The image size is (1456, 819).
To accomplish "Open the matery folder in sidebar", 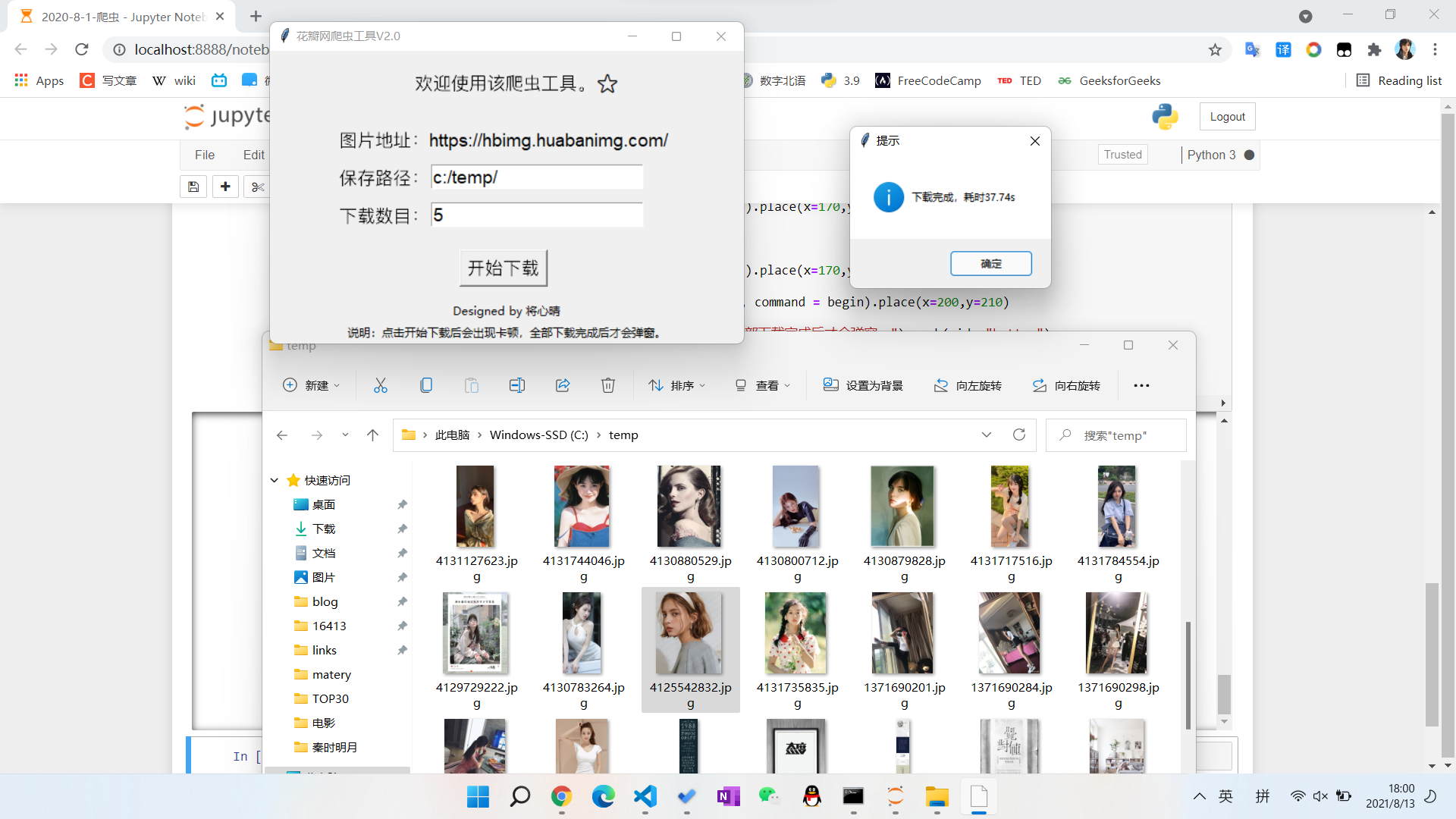I will pyautogui.click(x=331, y=674).
